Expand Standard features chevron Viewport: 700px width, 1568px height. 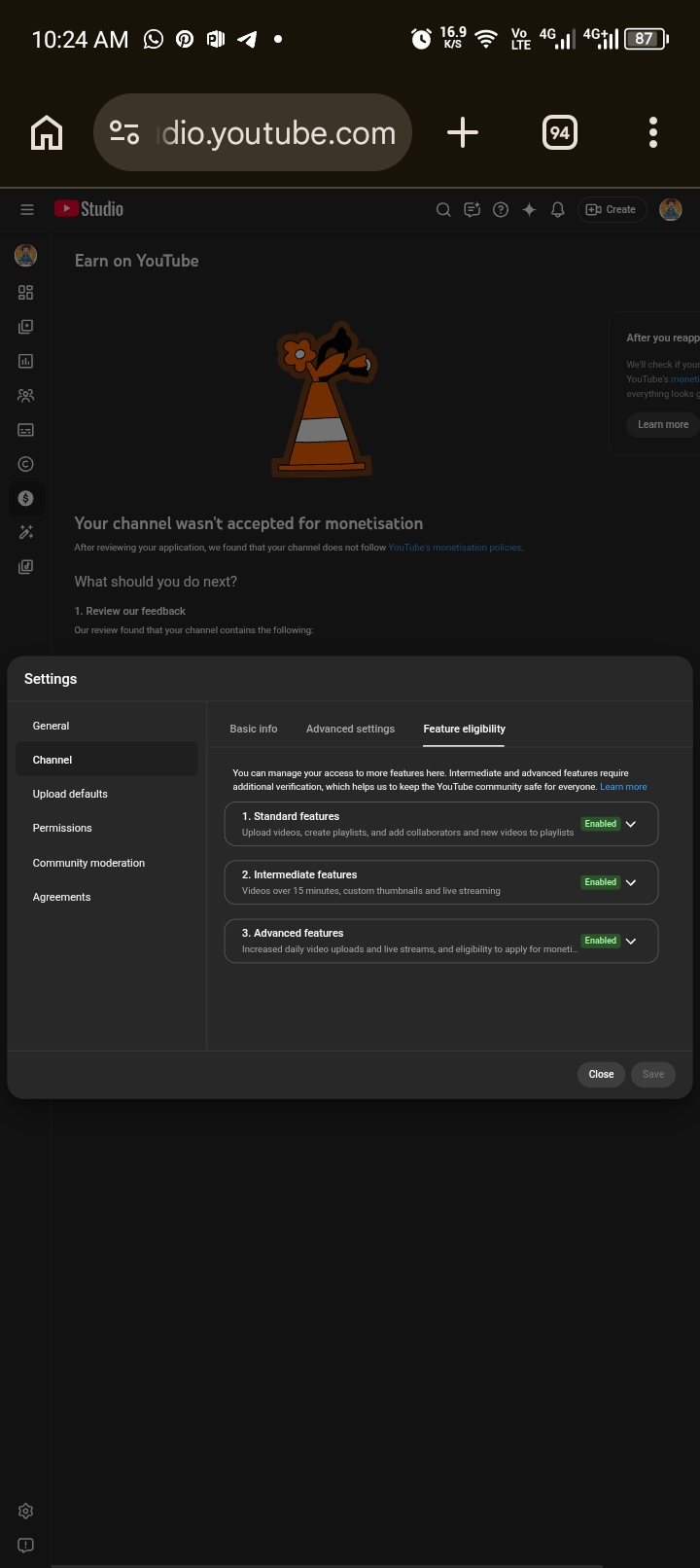[631, 824]
